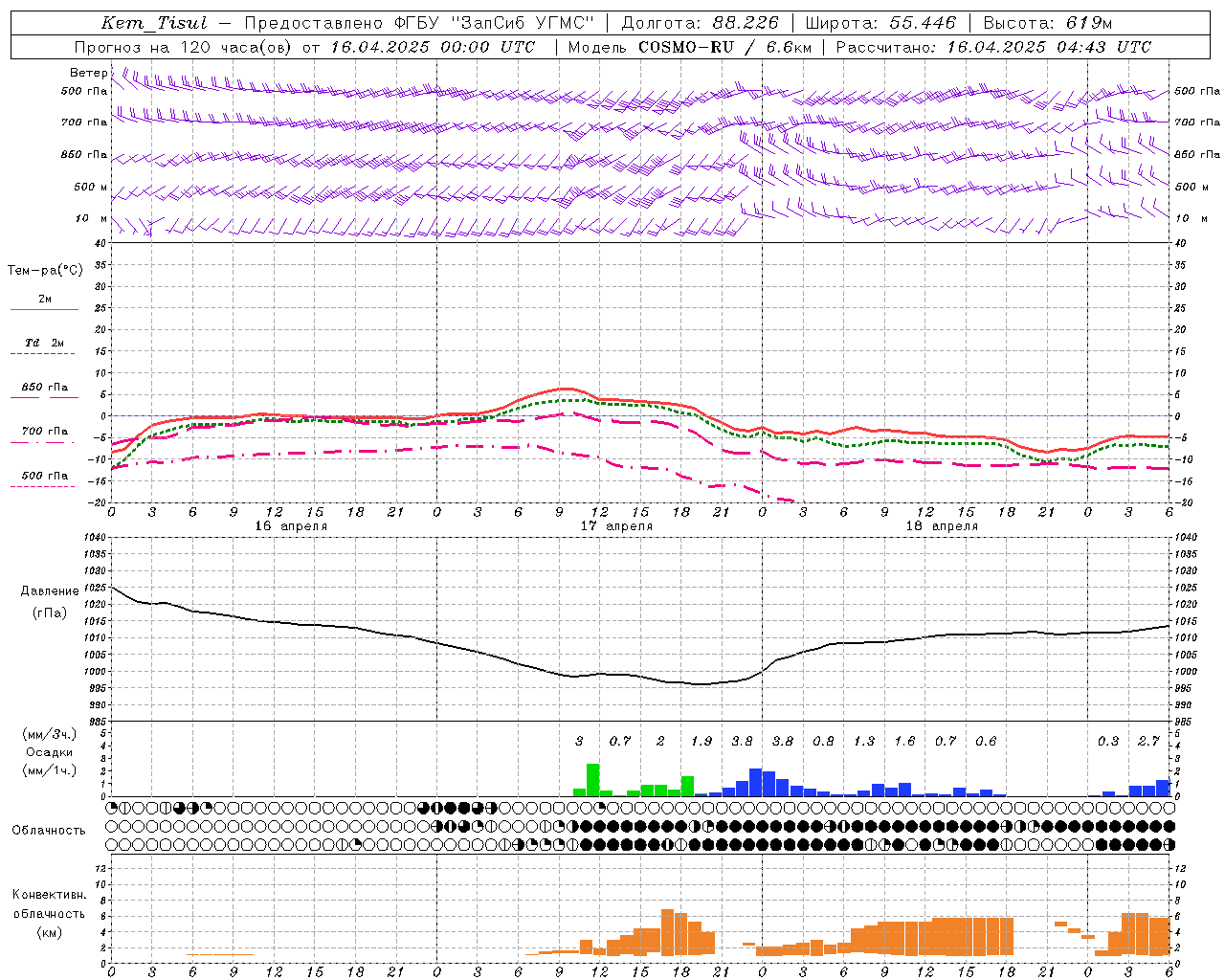Click the '18 апреля' date label
The width and height of the screenshot is (1225, 980).
click(x=942, y=526)
